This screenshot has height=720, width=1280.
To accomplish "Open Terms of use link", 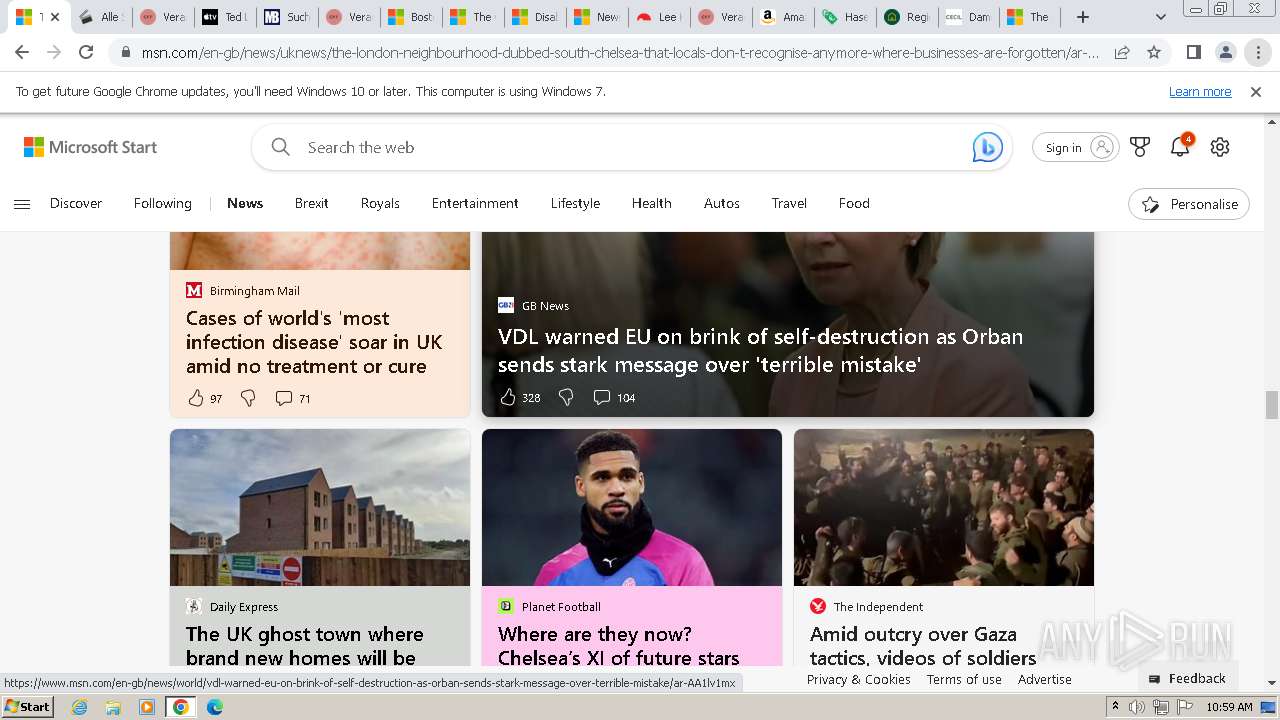I will coord(964,679).
